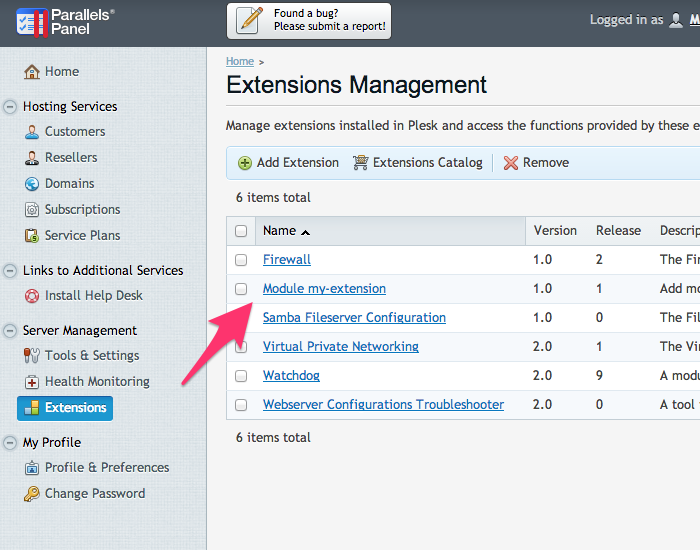Click the green plus Add Extension icon
Image resolution: width=700 pixels, height=550 pixels.
245,163
